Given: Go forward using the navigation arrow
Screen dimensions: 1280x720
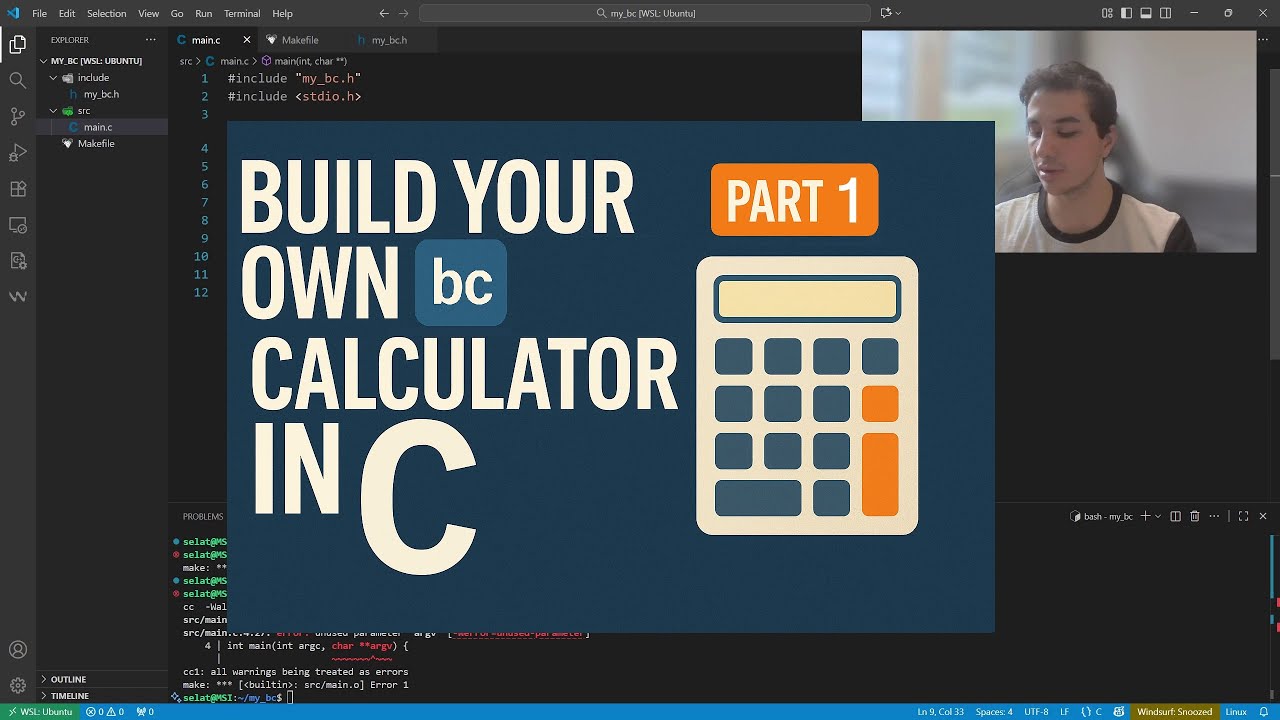Looking at the screenshot, I should tap(404, 13).
